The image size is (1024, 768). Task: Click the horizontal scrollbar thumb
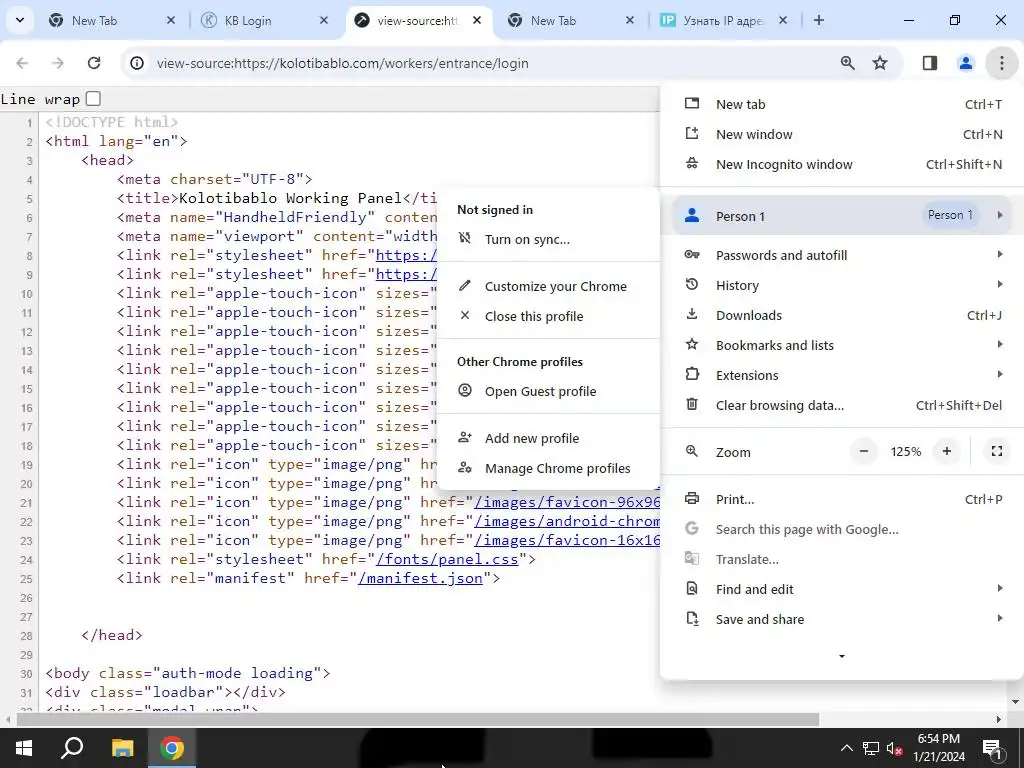coord(418,720)
